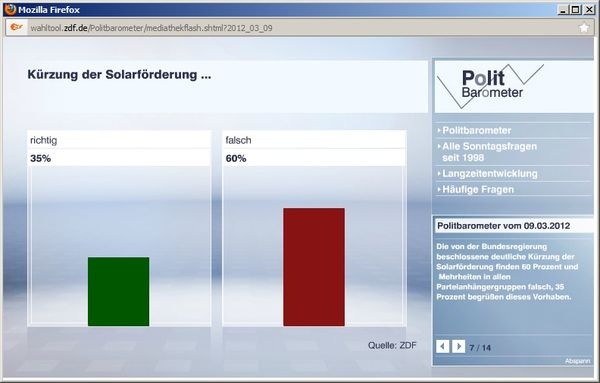The image size is (600, 383).
Task: Click the 60% value label
Action: click(x=236, y=158)
